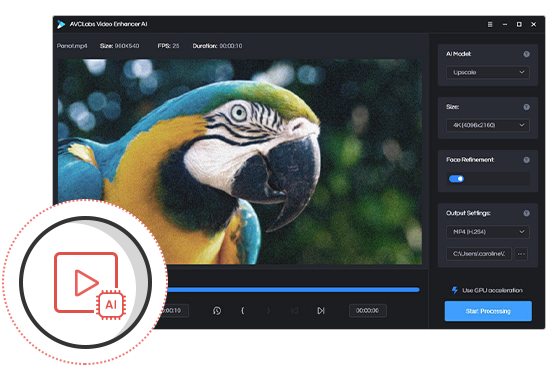
Task: Click the blue timeline progress bar
Action: click(293, 290)
